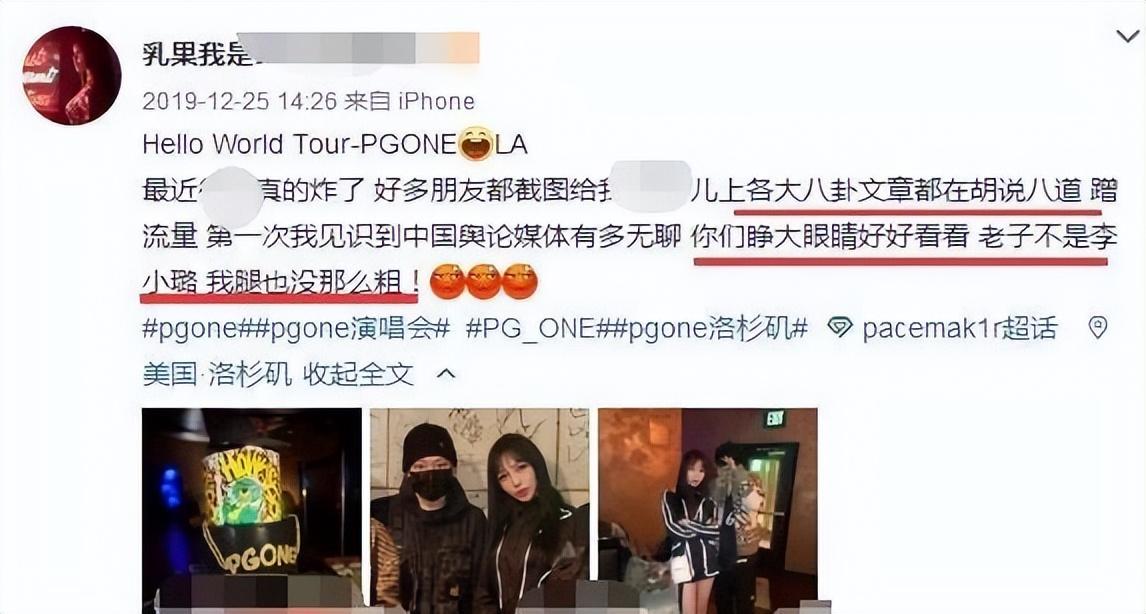Click the first sunglasses emoji
This screenshot has width=1146, height=614.
pos(447,281)
